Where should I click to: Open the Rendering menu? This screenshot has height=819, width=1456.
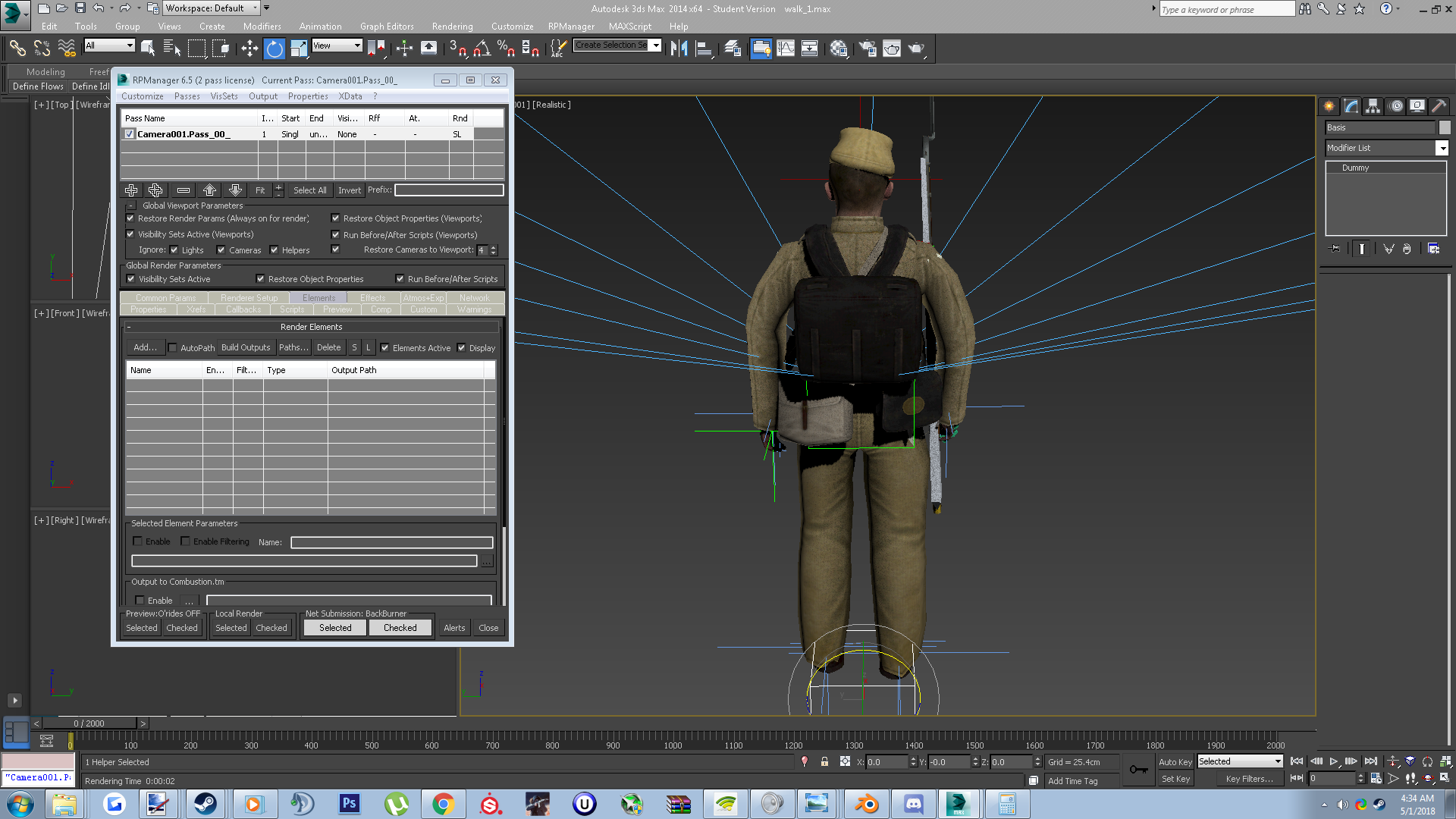coord(452,27)
